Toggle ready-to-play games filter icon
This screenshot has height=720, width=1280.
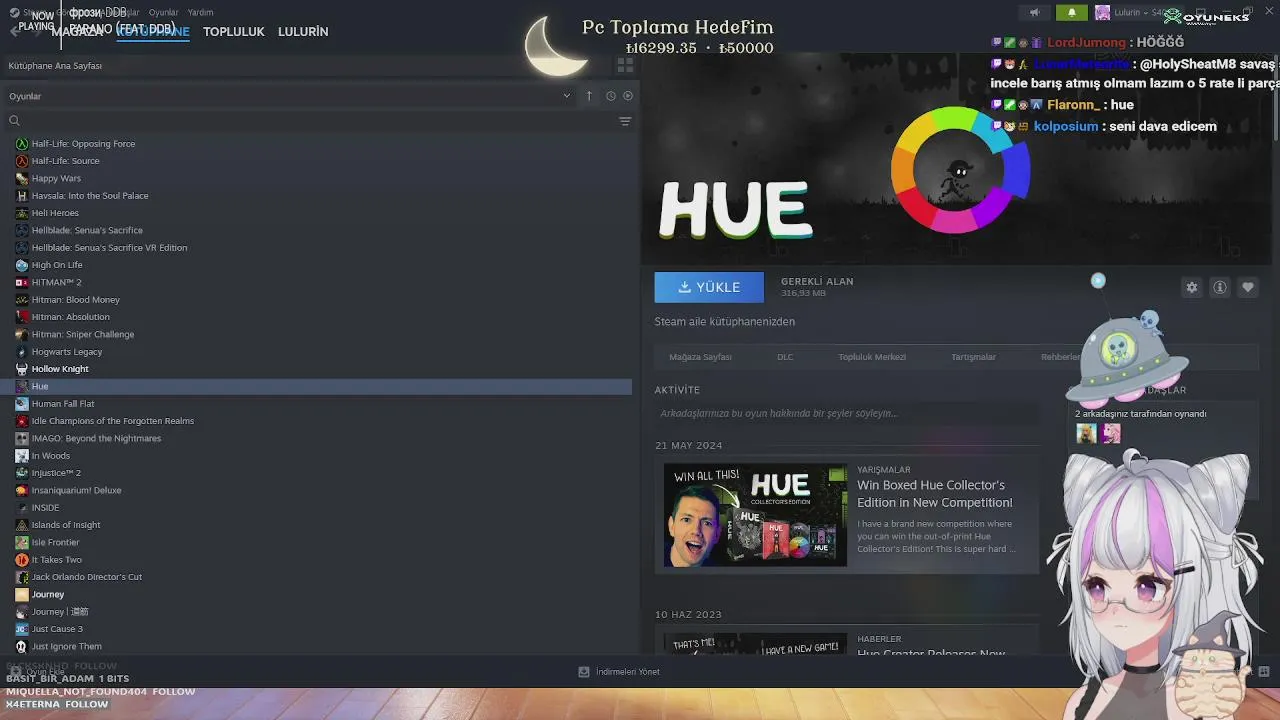click(x=628, y=96)
